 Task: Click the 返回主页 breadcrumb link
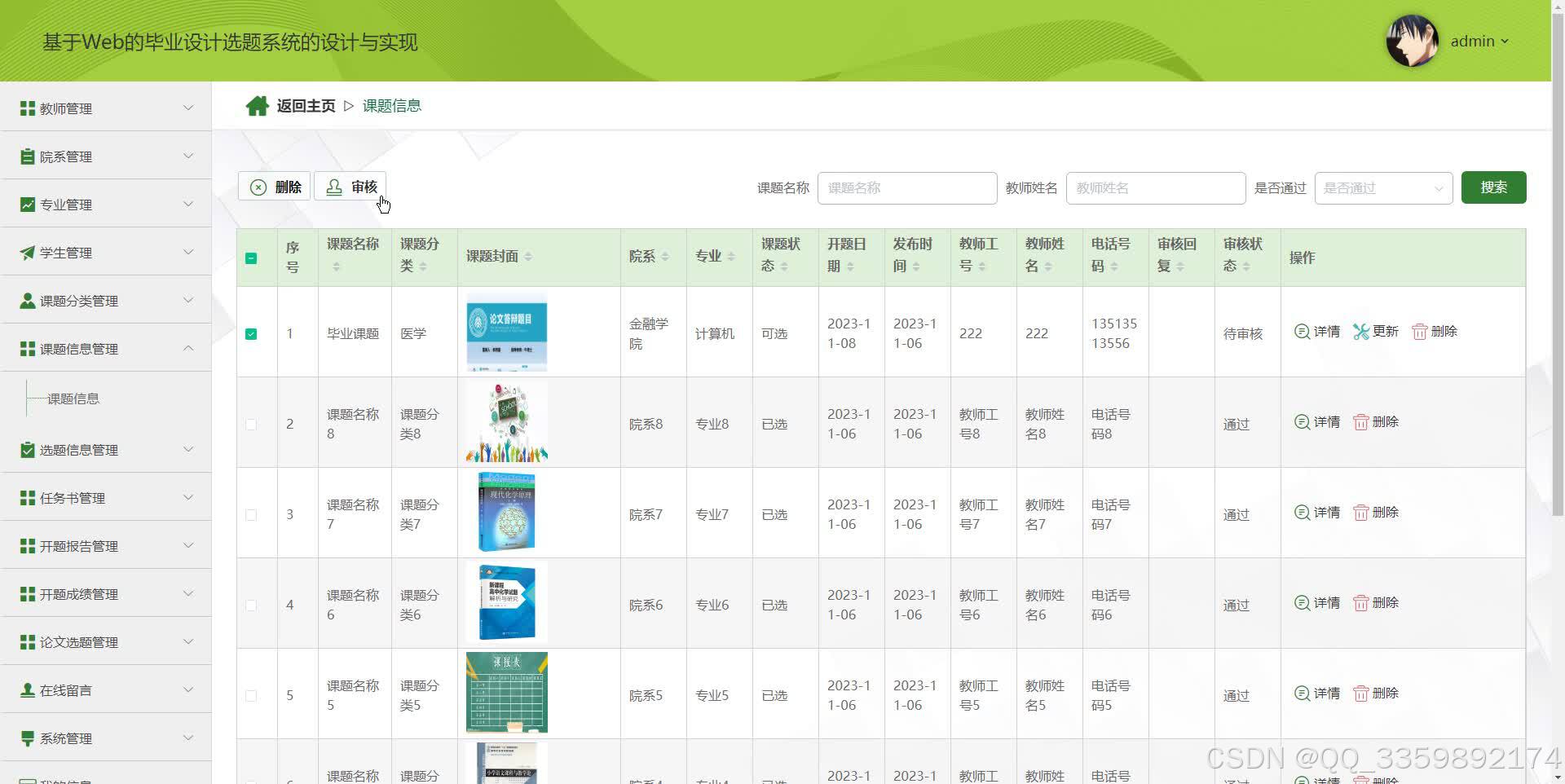point(306,106)
